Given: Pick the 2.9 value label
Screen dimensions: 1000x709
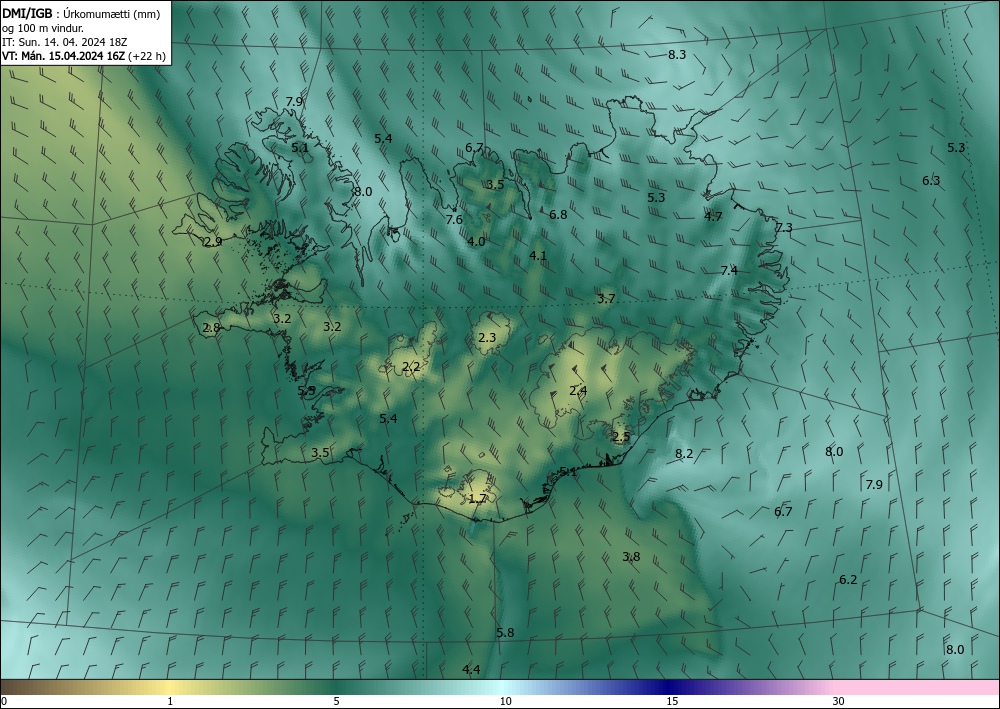Looking at the screenshot, I should coord(213,242).
